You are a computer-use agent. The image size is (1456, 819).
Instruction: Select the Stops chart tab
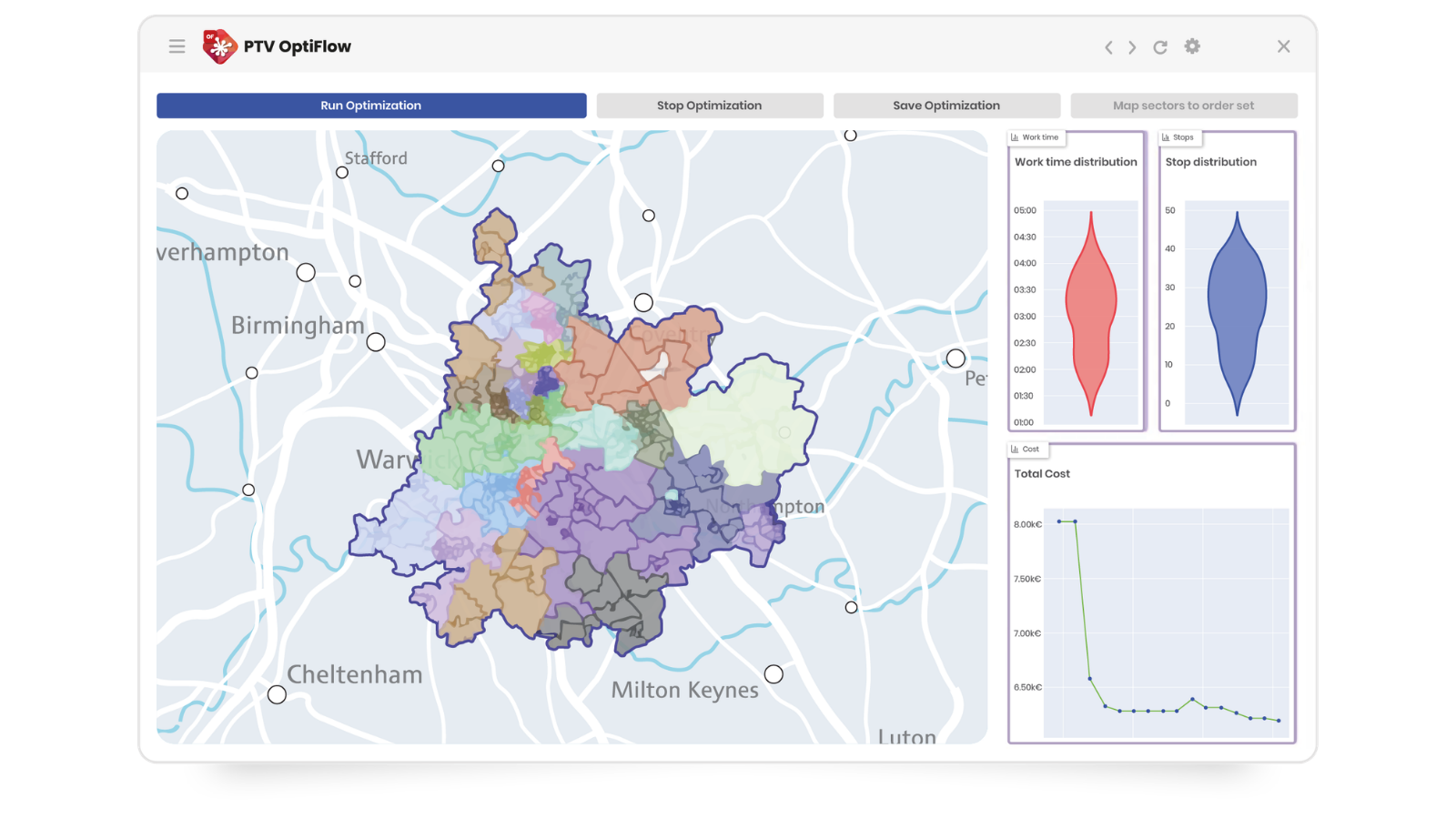click(x=1179, y=137)
